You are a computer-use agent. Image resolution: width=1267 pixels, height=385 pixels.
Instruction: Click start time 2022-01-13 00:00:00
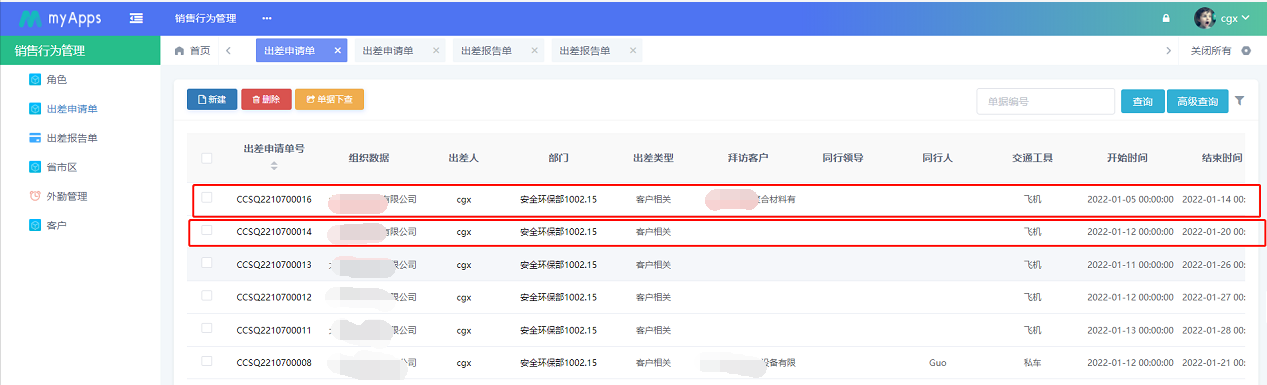tap(1130, 329)
